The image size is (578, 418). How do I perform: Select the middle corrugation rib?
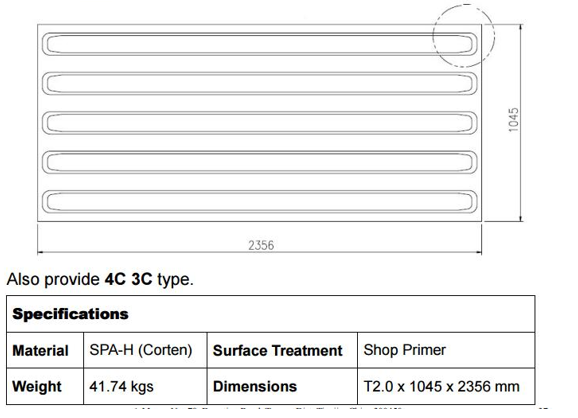tap(260, 123)
